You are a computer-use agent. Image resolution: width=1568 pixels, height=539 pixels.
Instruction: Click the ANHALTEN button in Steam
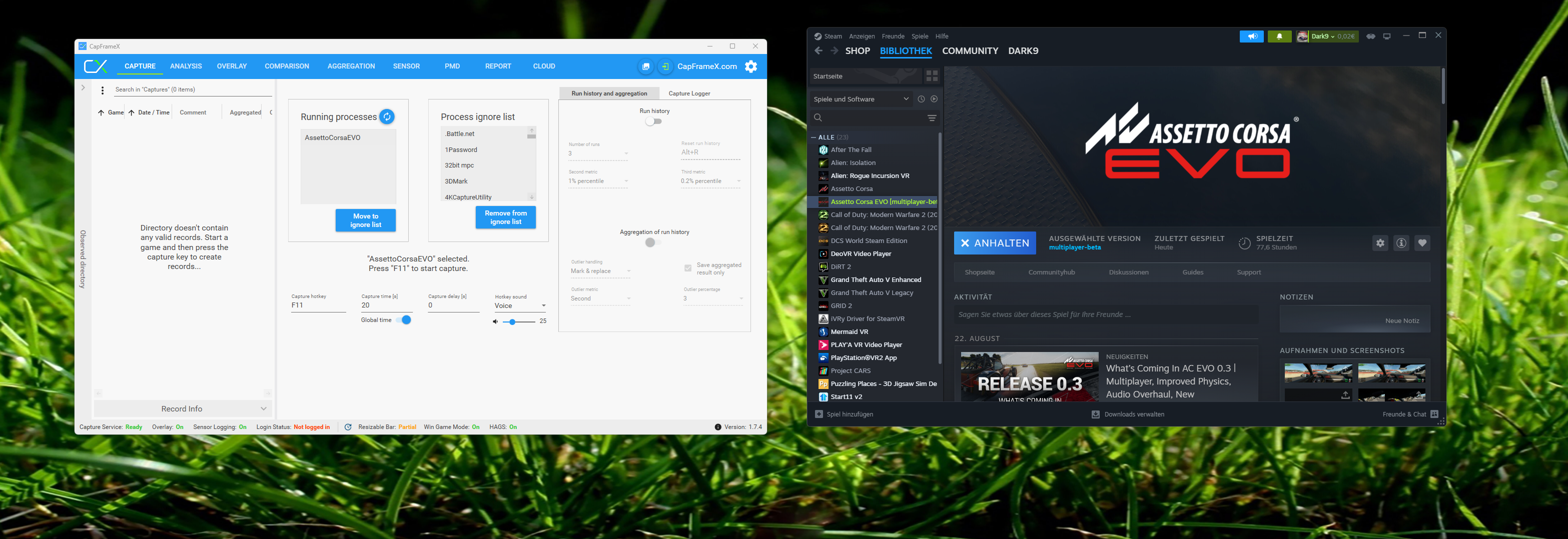tap(995, 243)
